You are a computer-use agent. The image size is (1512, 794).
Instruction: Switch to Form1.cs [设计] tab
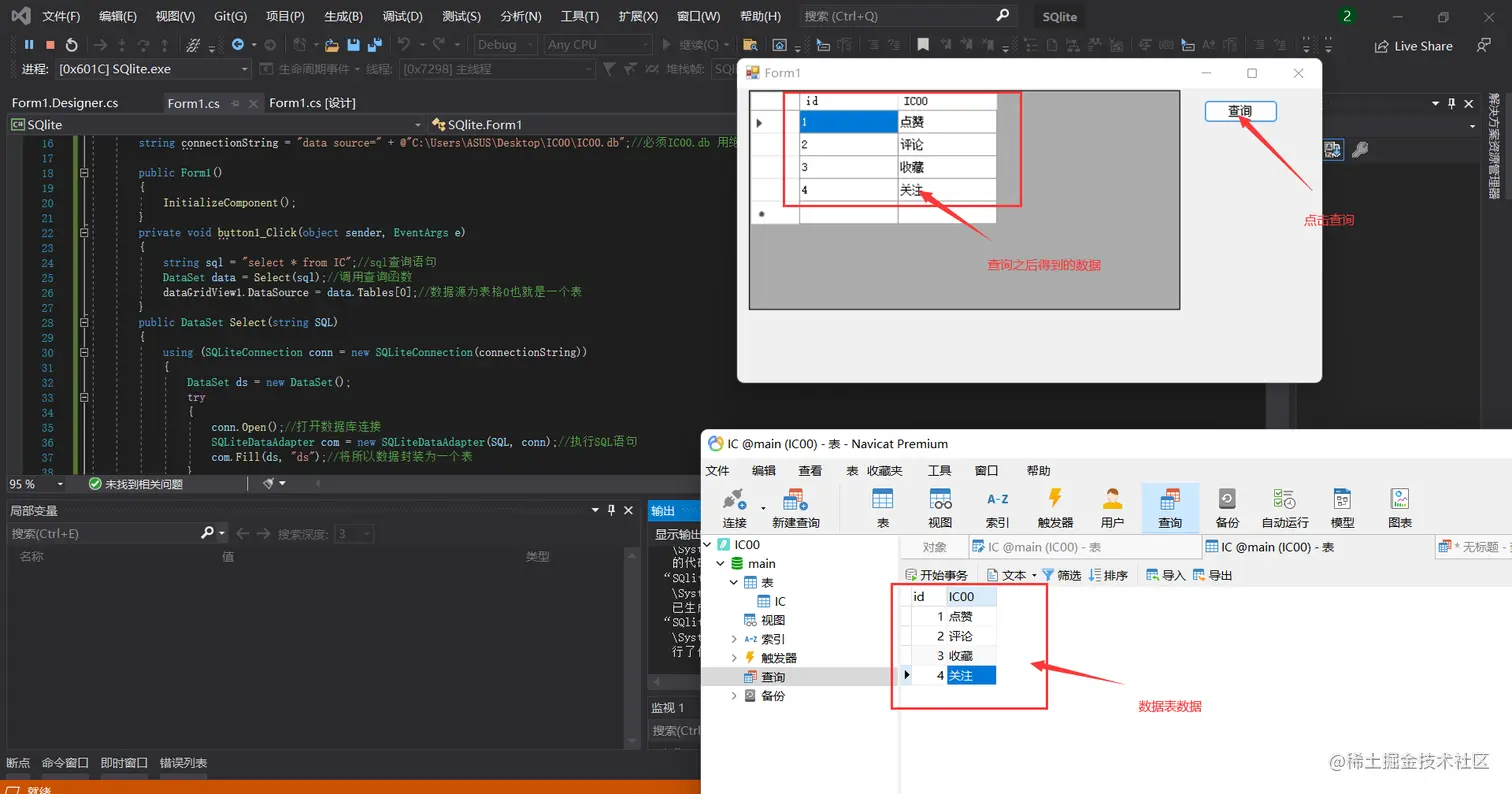click(313, 103)
